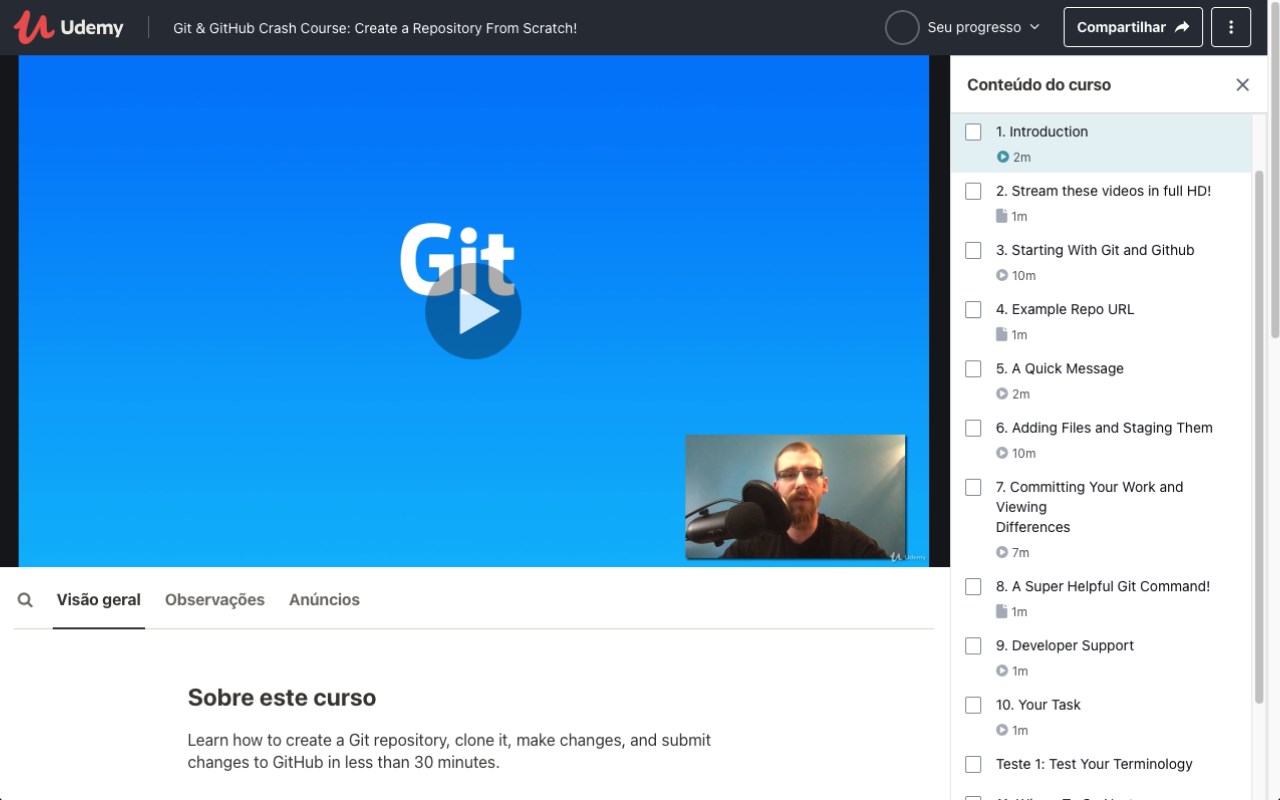Click the Udemy logo
1280x800 pixels.
coord(69,28)
